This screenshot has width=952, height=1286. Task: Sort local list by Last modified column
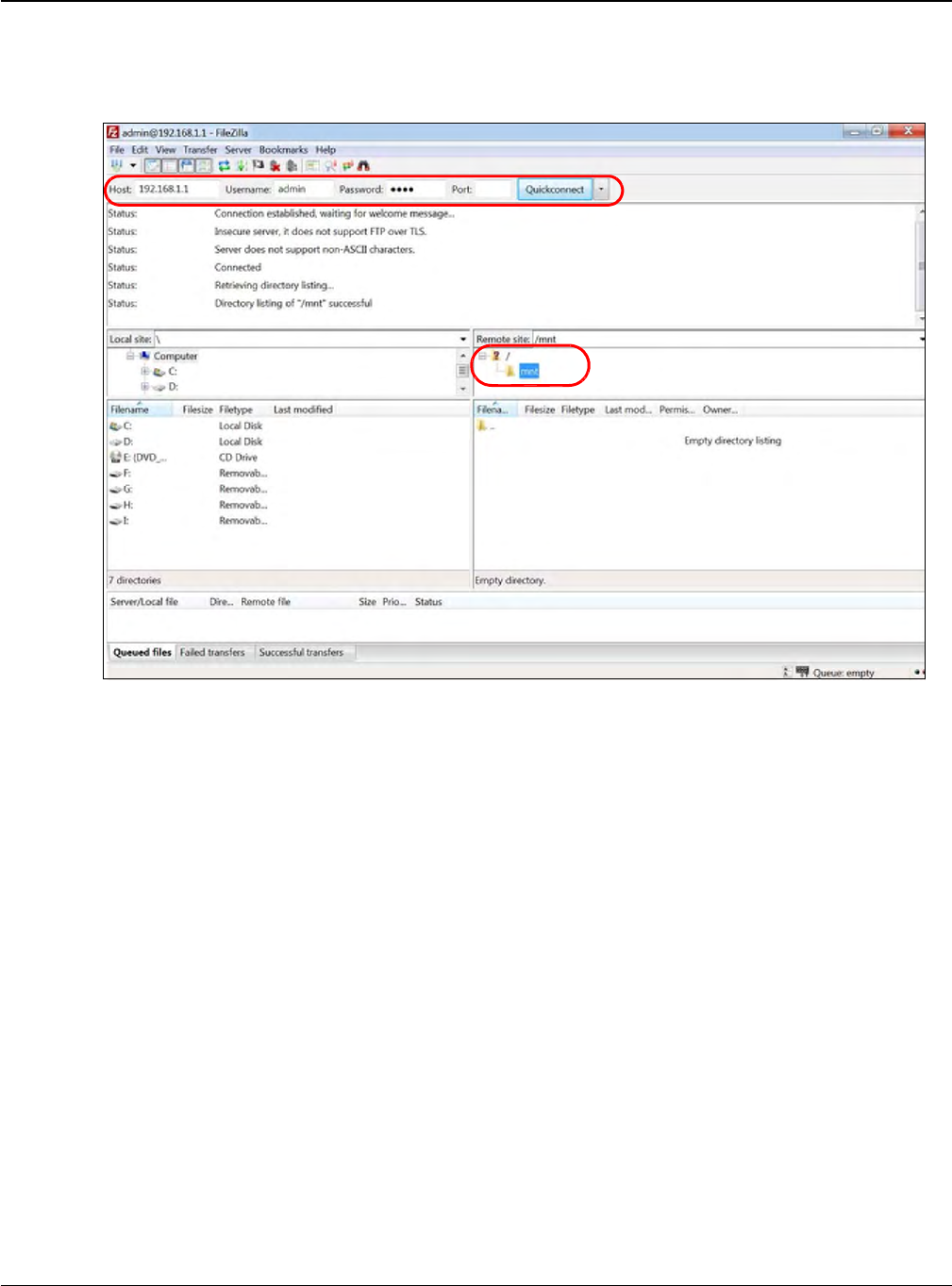coord(303,409)
